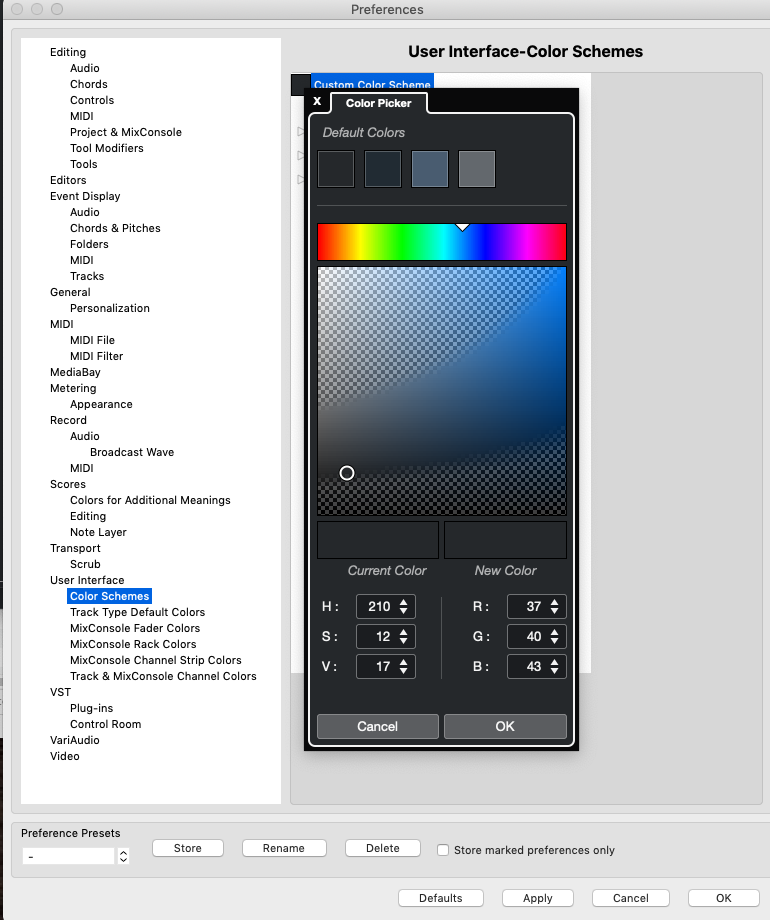This screenshot has height=920, width=770.
Task: Select Project & MixConsole under Editing
Action: pyautogui.click(x=126, y=132)
